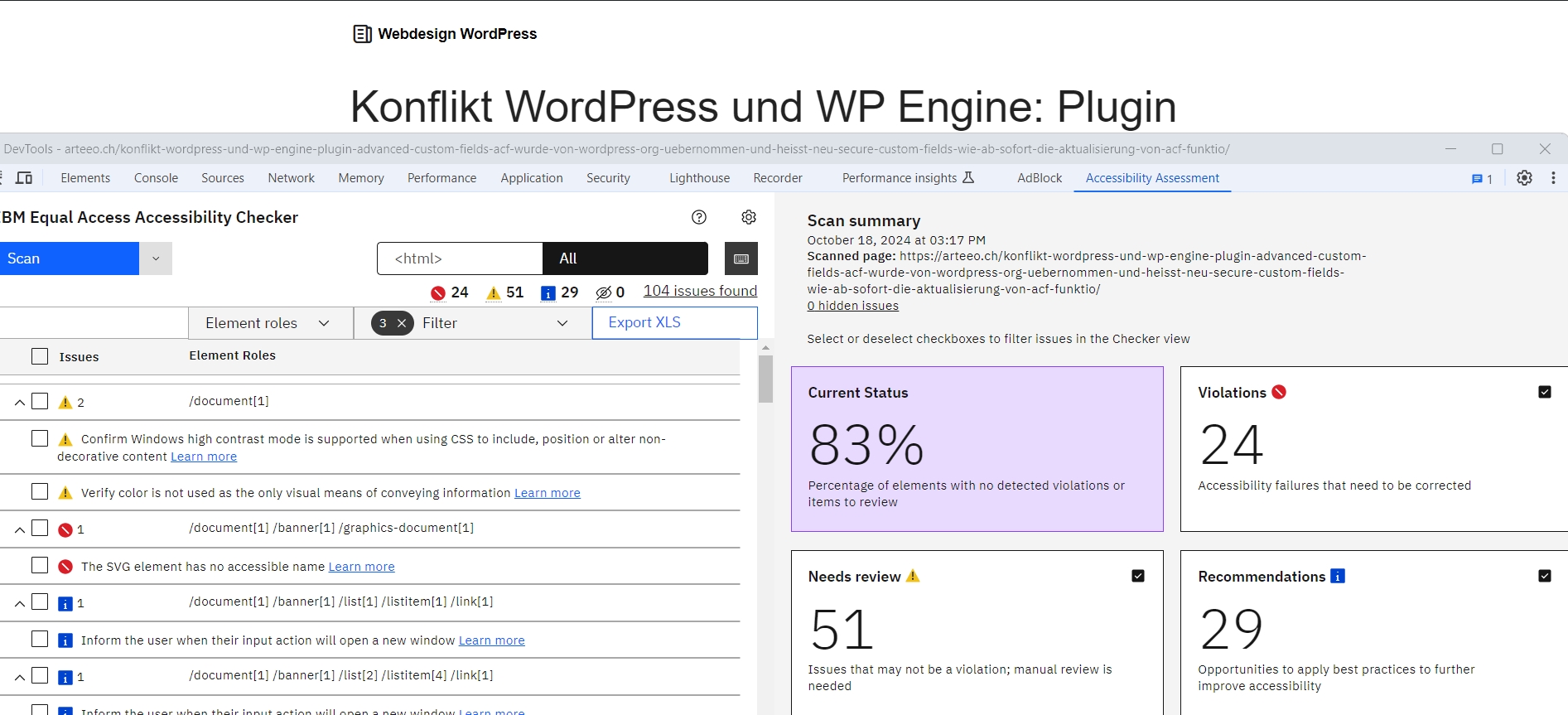Open DevTools more options kebab menu
1568x715 pixels.
click(x=1553, y=178)
